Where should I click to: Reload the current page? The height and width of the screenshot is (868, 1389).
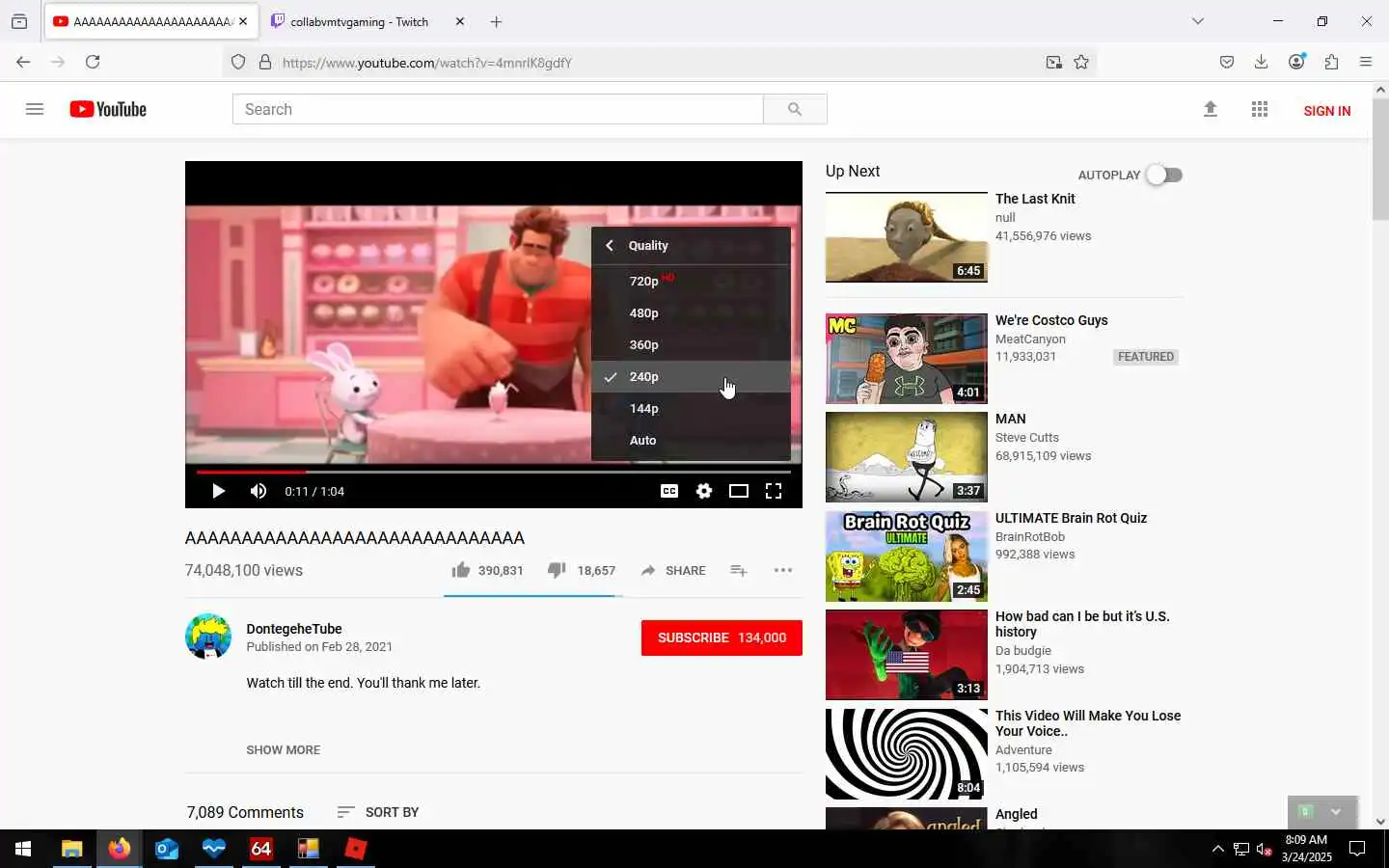click(x=93, y=62)
